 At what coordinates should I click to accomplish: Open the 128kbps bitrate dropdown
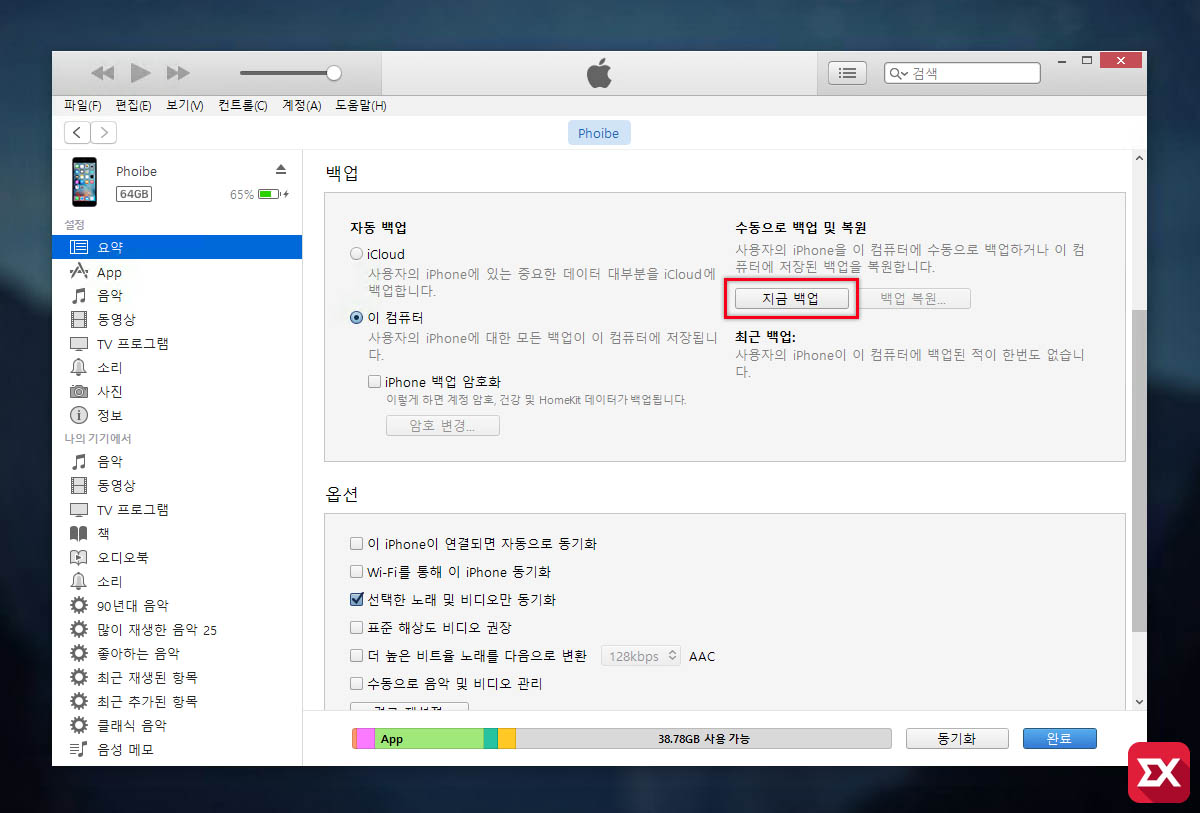[641, 656]
